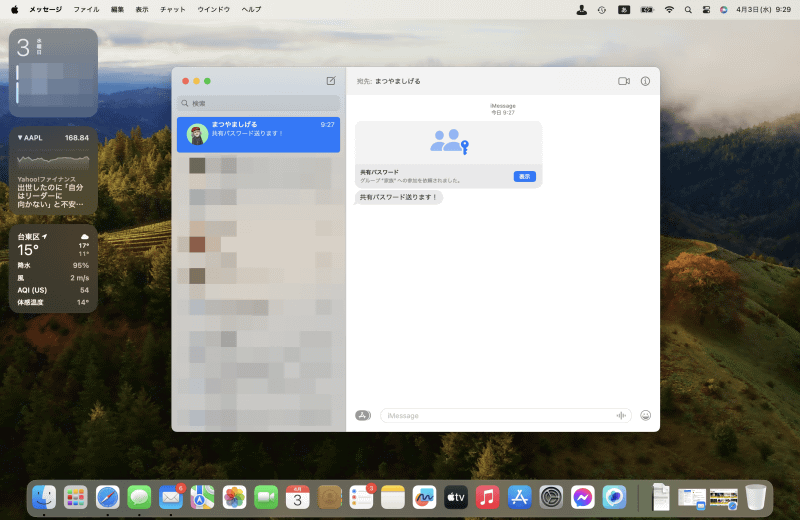Open the Japanese input source menu
800x520 pixels.
(x=624, y=10)
